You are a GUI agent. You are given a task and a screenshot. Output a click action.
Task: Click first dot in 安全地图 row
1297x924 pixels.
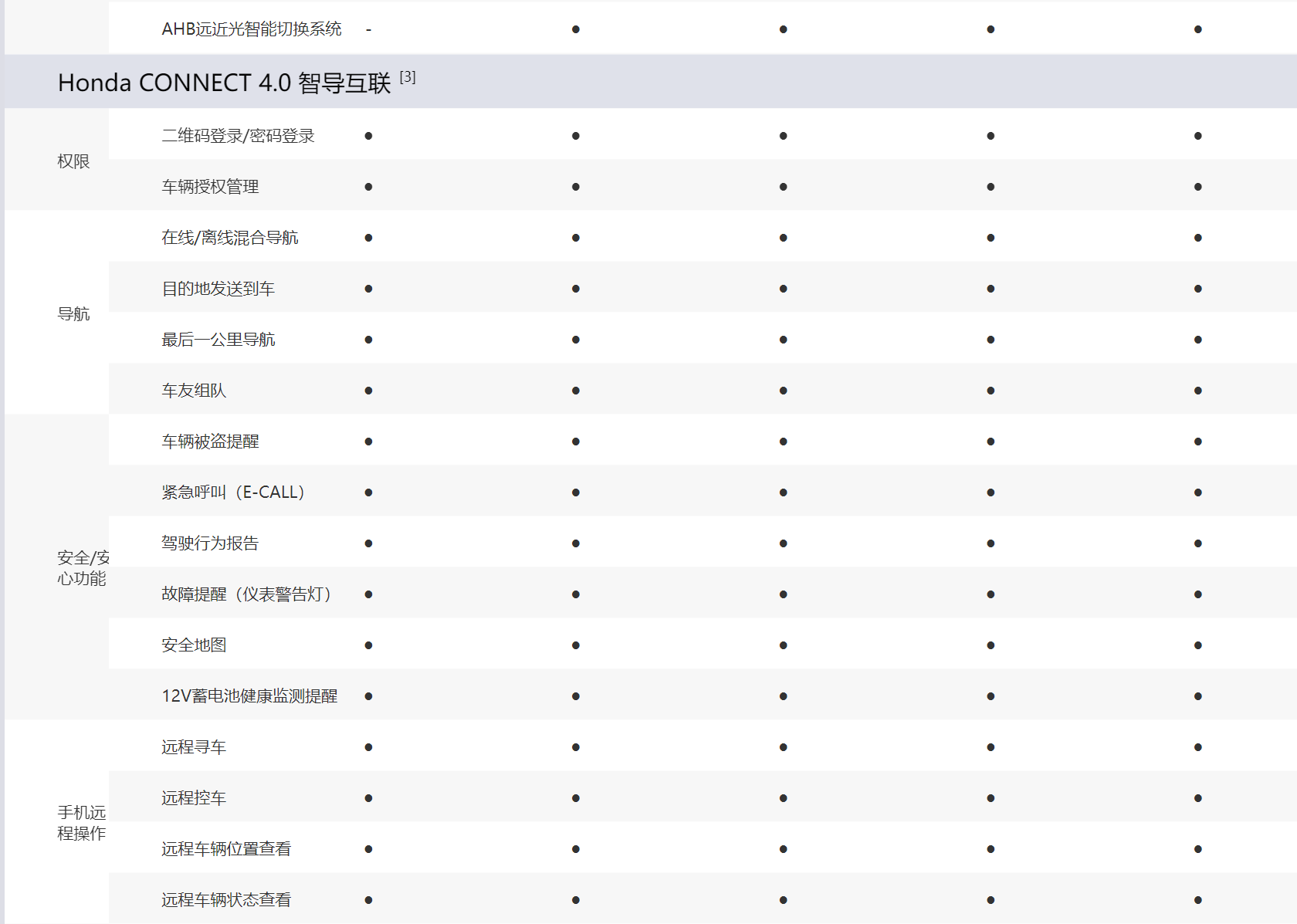click(369, 645)
